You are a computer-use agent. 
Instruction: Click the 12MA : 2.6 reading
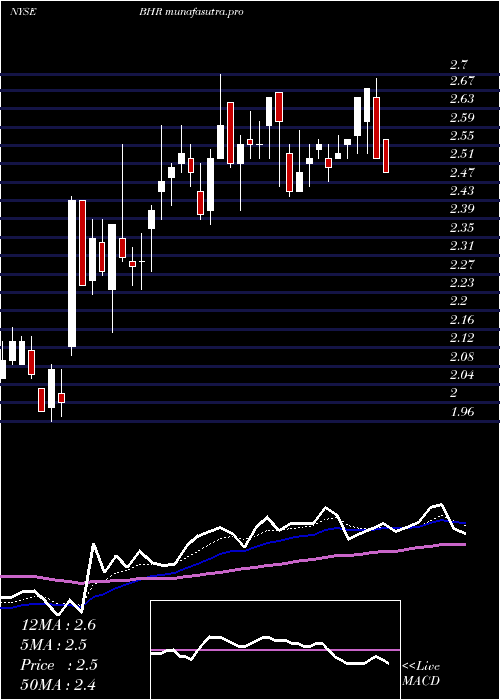(x=58, y=625)
